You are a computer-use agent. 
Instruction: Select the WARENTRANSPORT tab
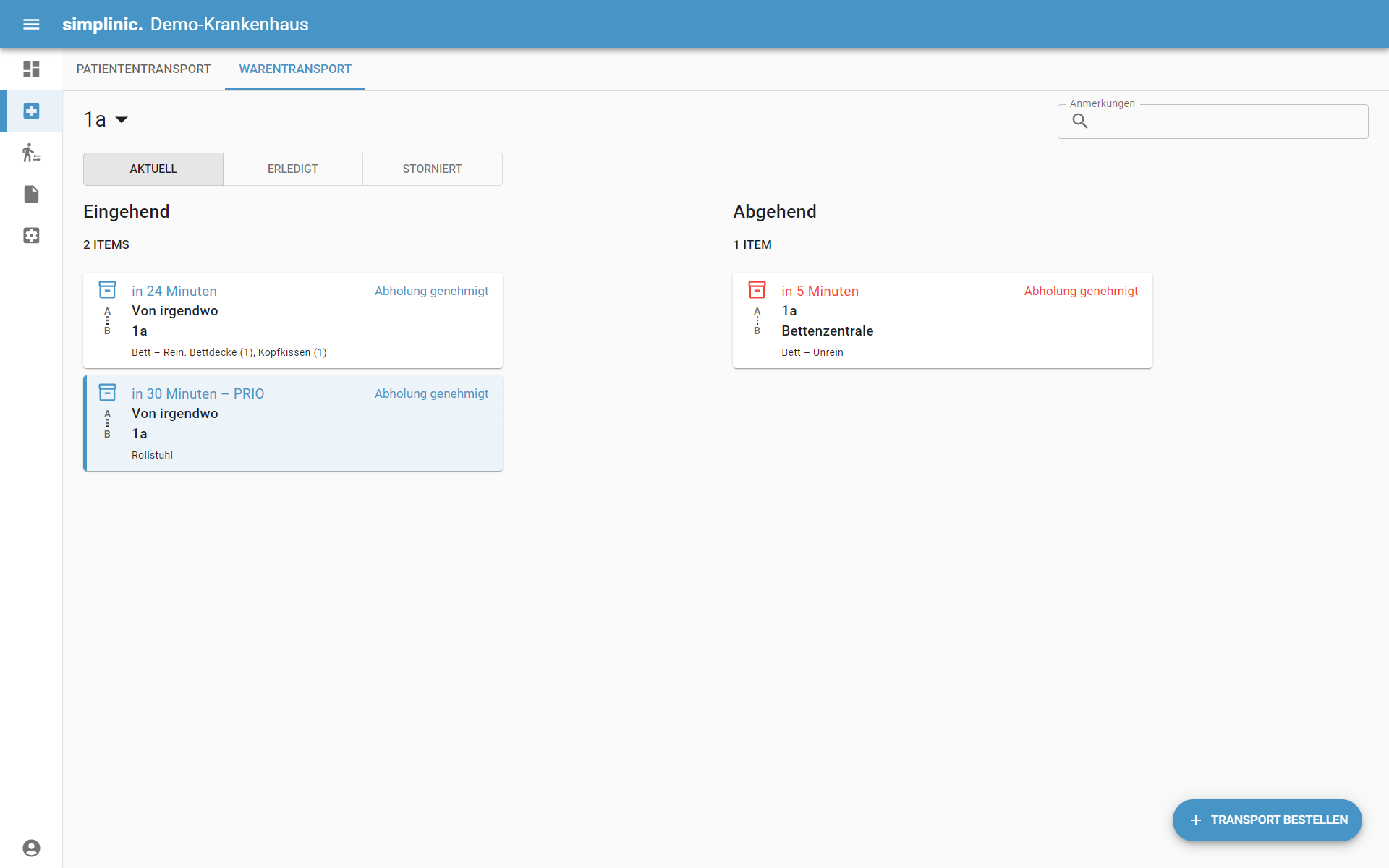point(295,69)
